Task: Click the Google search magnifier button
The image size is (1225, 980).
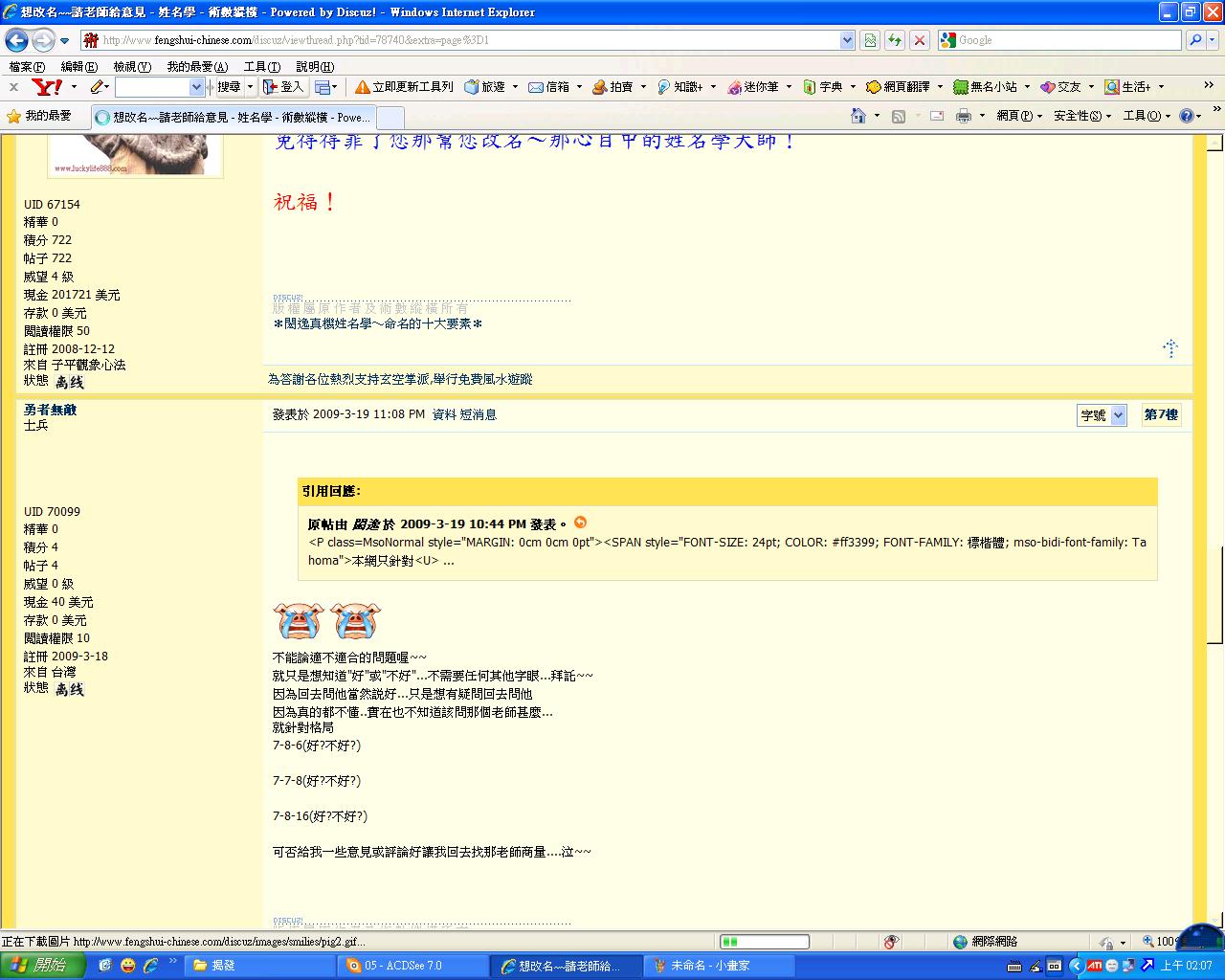Action: pos(1195,40)
